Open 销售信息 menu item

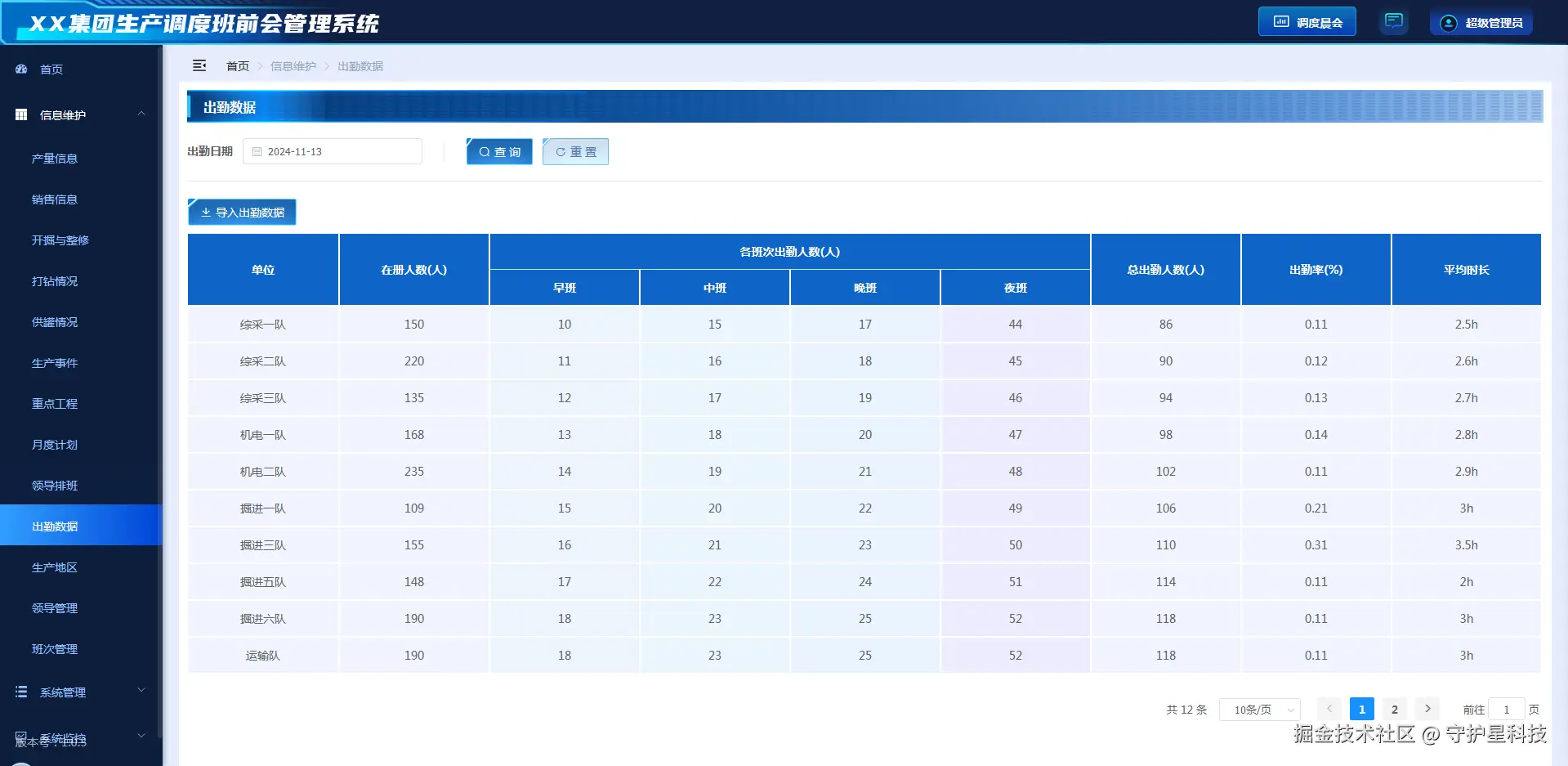coord(55,199)
